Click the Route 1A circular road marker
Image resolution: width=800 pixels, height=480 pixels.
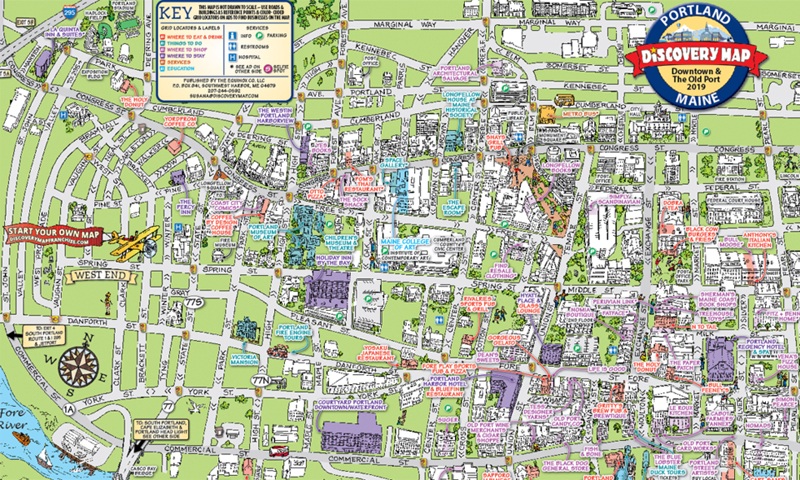(70, 408)
